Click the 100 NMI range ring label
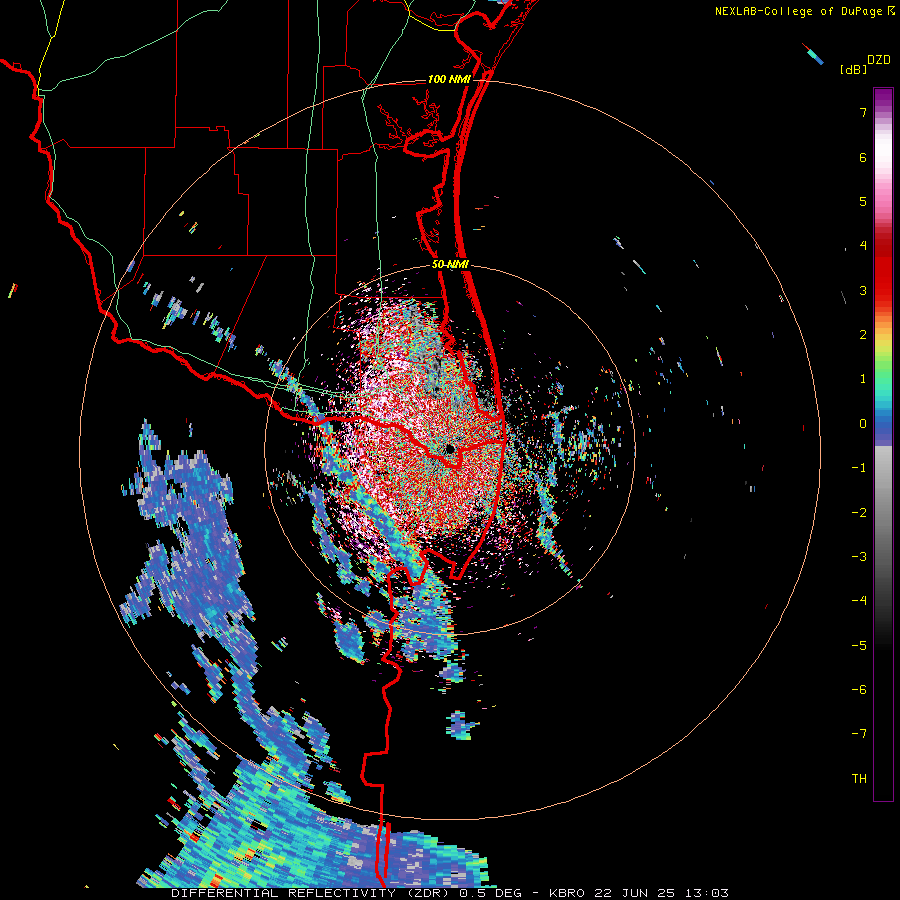 tap(449, 79)
